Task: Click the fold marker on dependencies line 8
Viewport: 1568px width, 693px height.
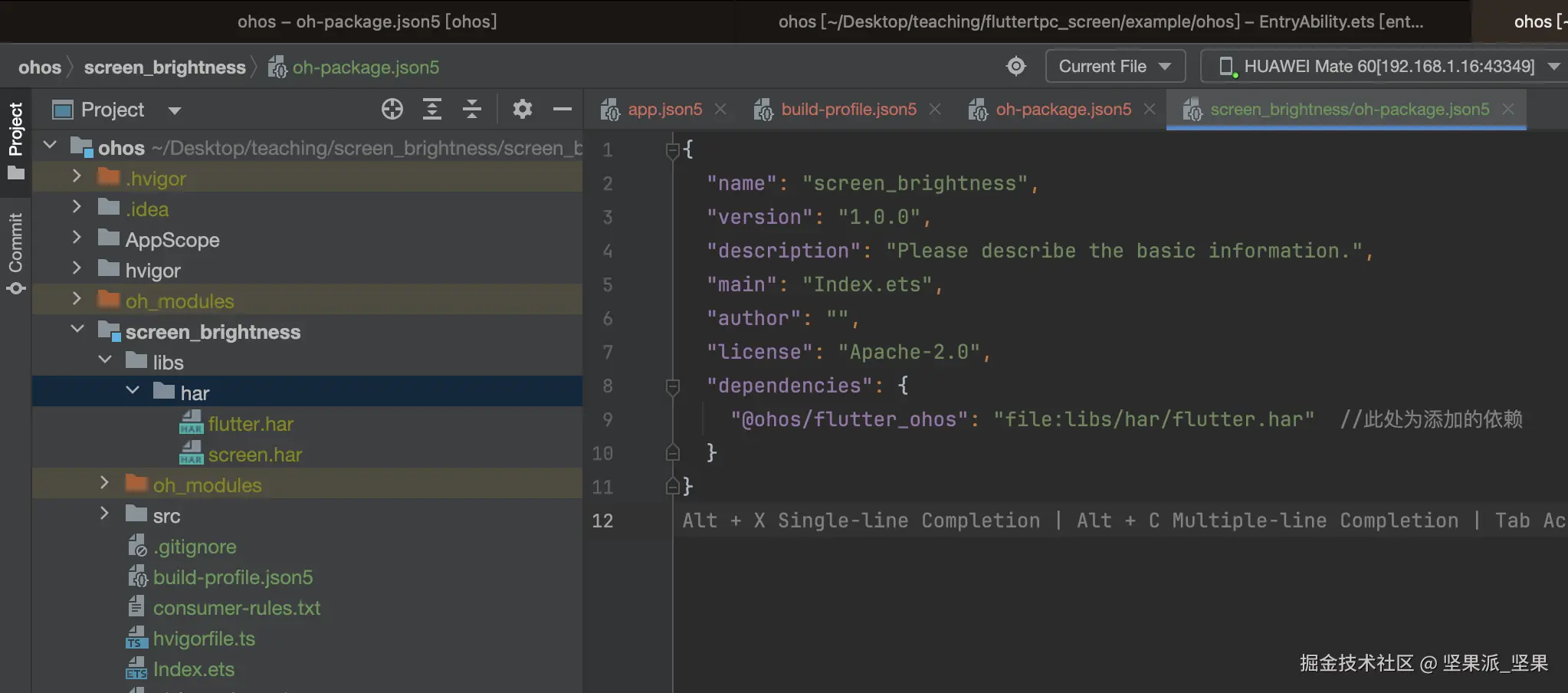Action: click(672, 386)
